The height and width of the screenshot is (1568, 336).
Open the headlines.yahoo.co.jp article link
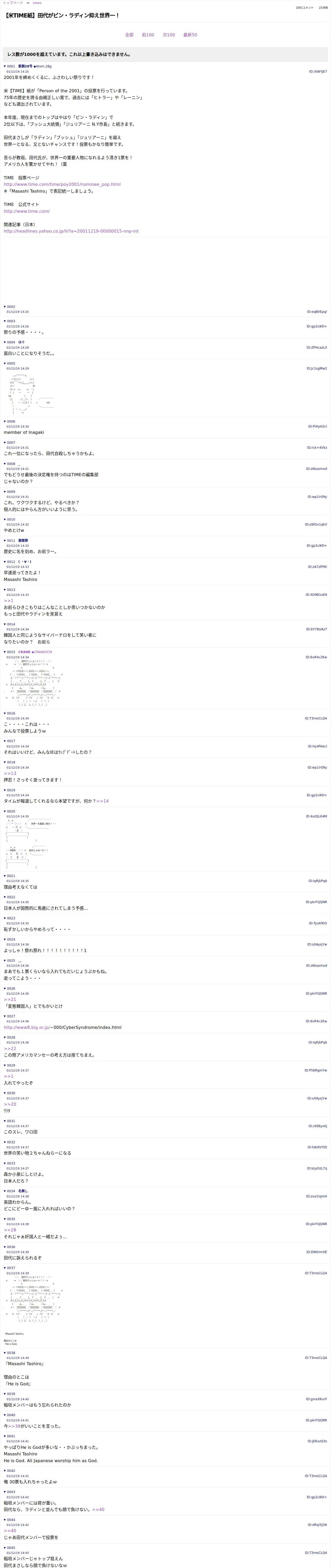pos(71,231)
